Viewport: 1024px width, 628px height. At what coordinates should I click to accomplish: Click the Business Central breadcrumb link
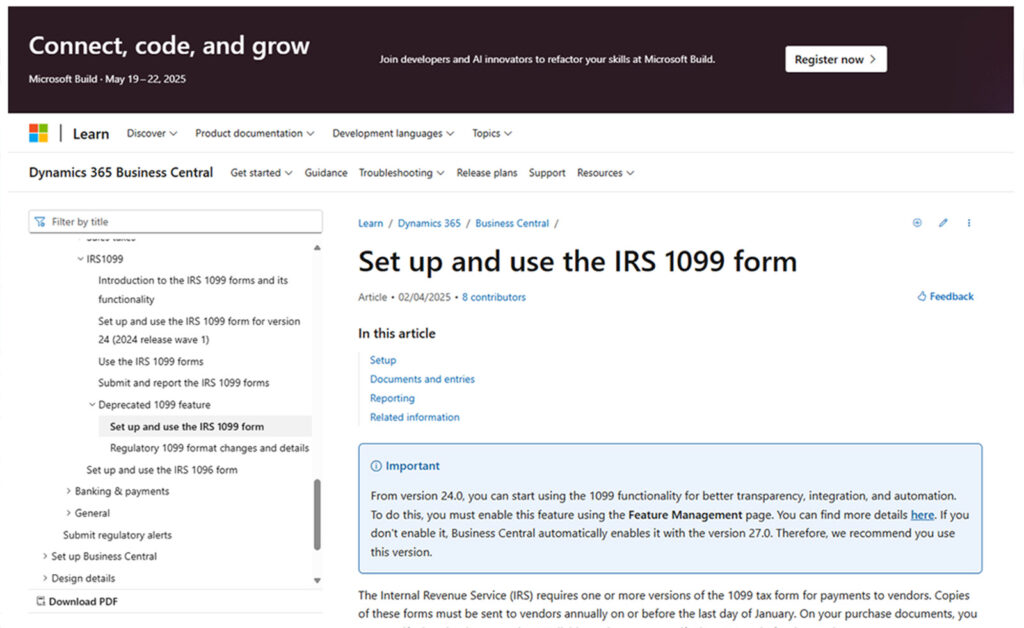[512, 223]
